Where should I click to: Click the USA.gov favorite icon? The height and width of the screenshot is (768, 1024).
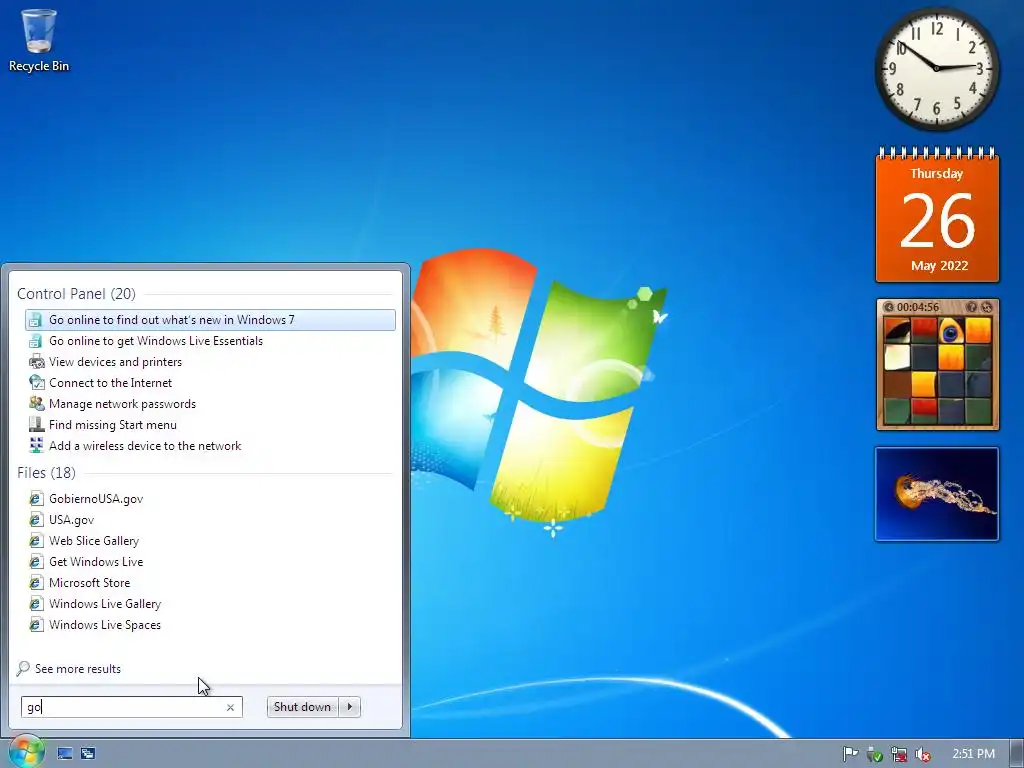[37, 520]
